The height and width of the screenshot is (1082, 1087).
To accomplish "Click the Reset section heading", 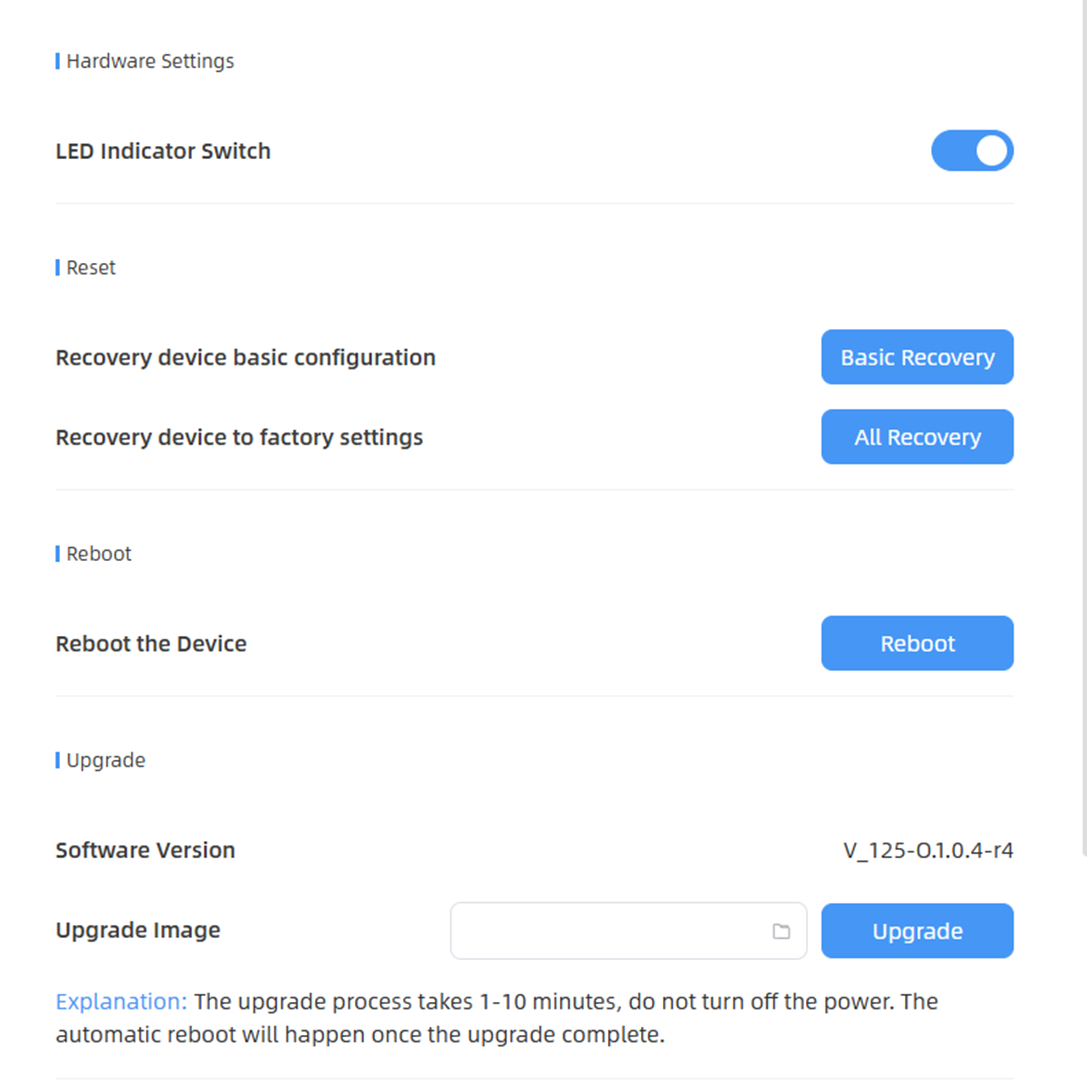I will pyautogui.click(x=91, y=268).
